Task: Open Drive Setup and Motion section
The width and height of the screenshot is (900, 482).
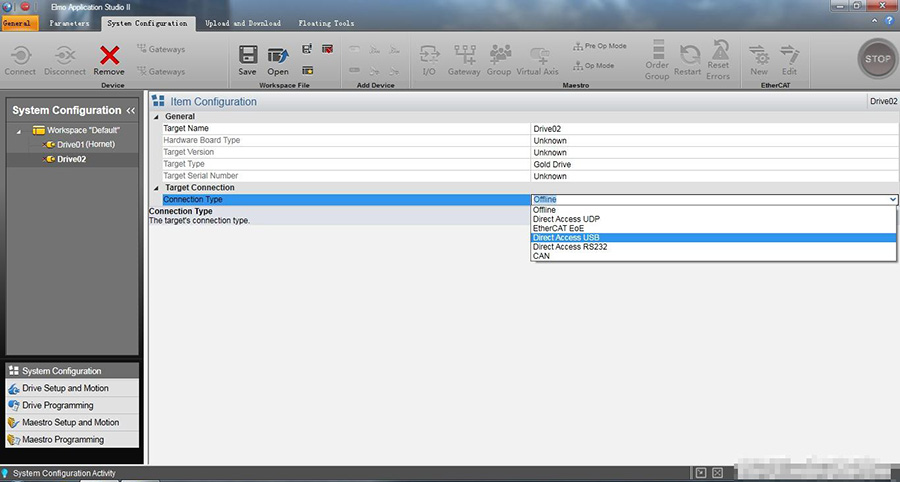Action: (x=65, y=388)
